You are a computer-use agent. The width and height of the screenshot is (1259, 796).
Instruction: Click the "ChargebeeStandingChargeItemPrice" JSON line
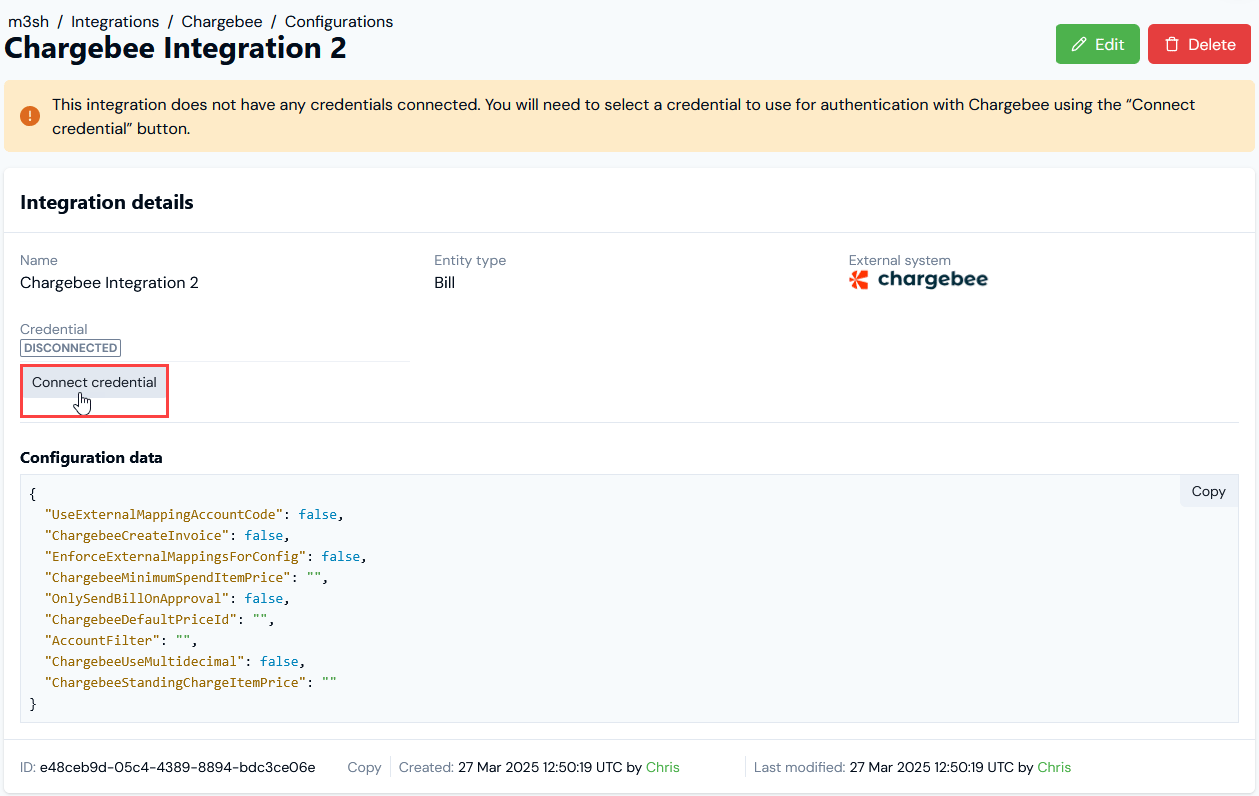[x=191, y=682]
